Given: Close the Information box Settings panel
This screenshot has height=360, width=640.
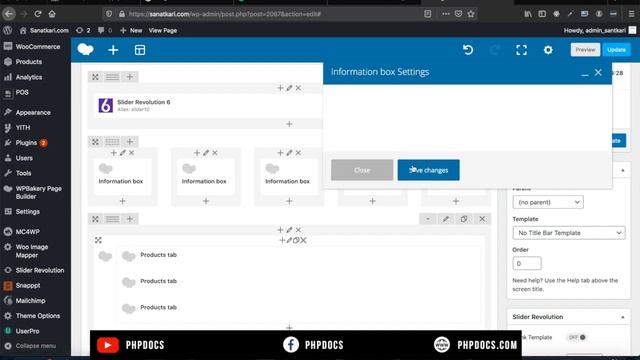Looking at the screenshot, I should pyautogui.click(x=598, y=73).
